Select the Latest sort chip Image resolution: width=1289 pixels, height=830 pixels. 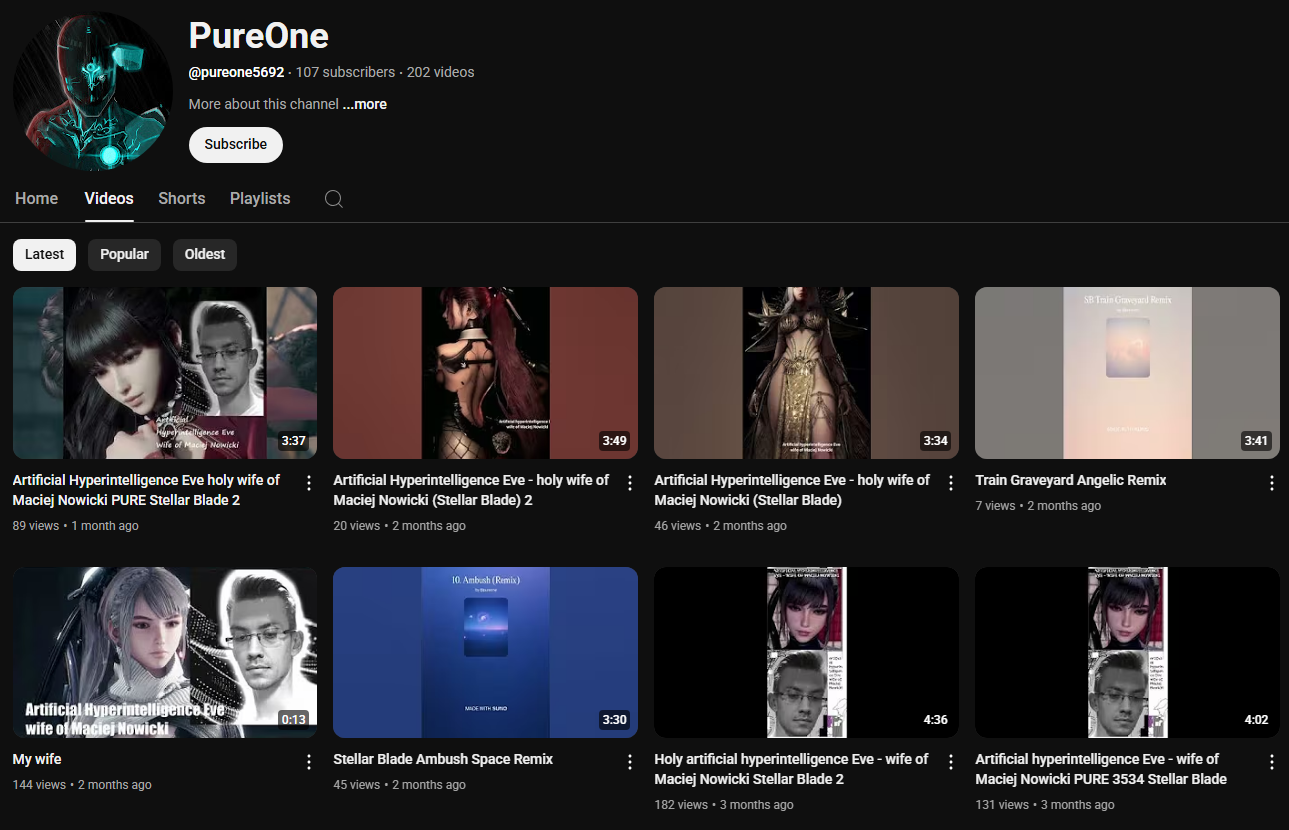pyautogui.click(x=44, y=254)
